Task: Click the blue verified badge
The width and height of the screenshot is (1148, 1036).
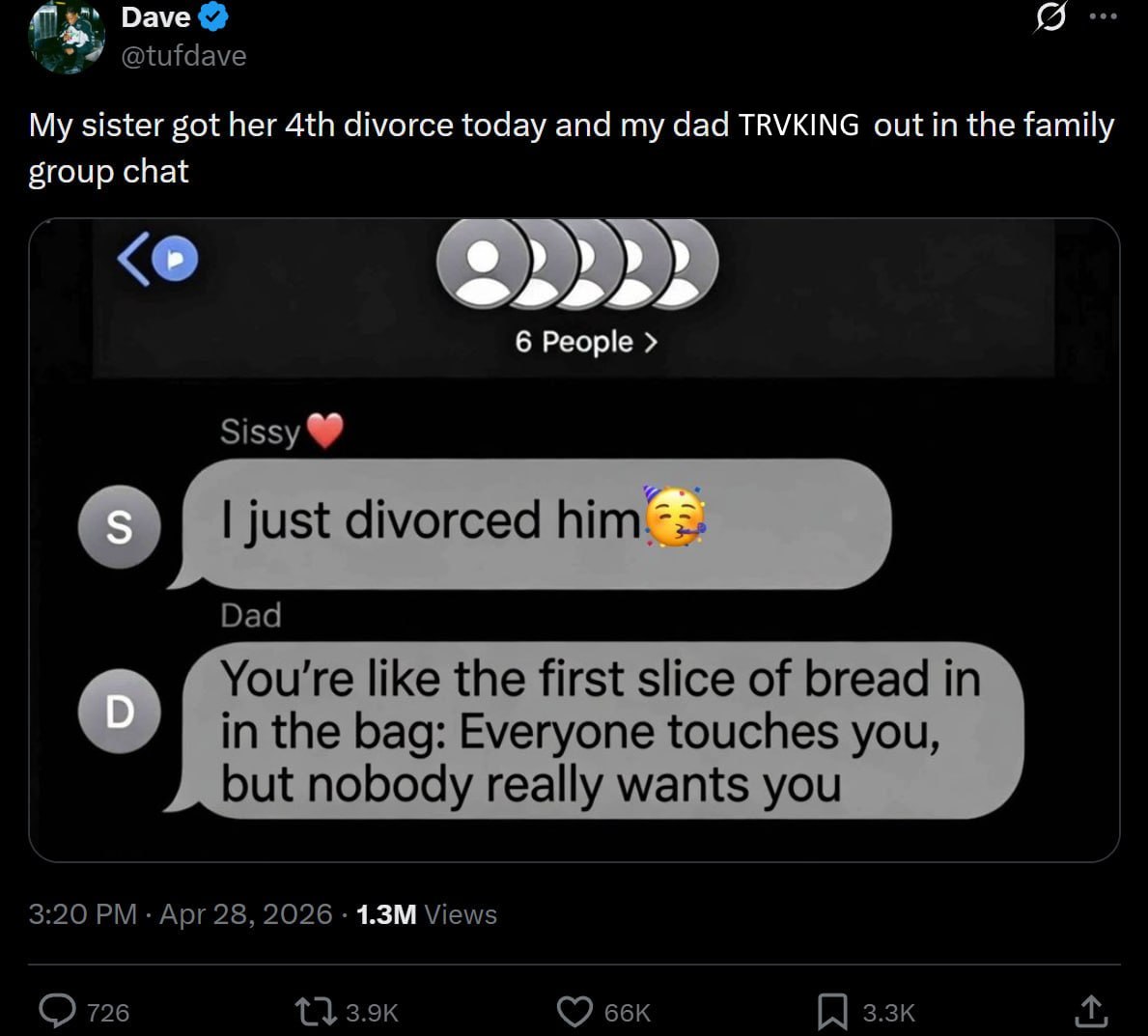Action: [x=214, y=16]
